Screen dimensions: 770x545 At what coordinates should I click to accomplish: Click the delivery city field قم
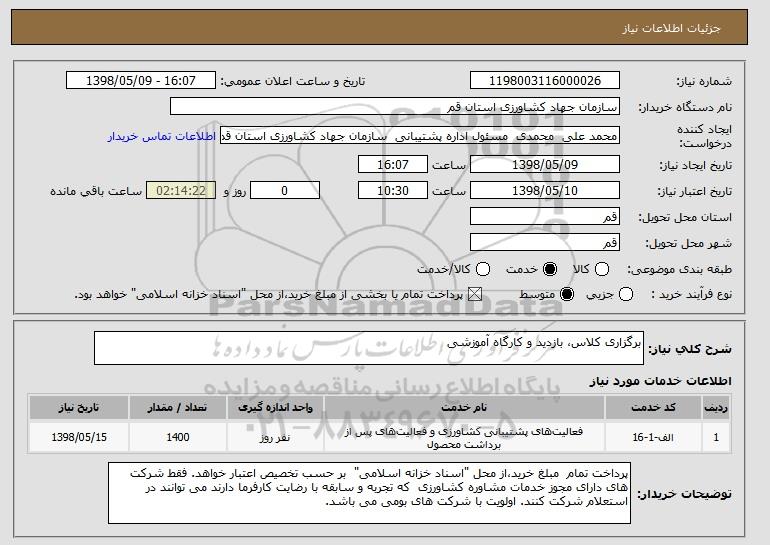(x=545, y=243)
